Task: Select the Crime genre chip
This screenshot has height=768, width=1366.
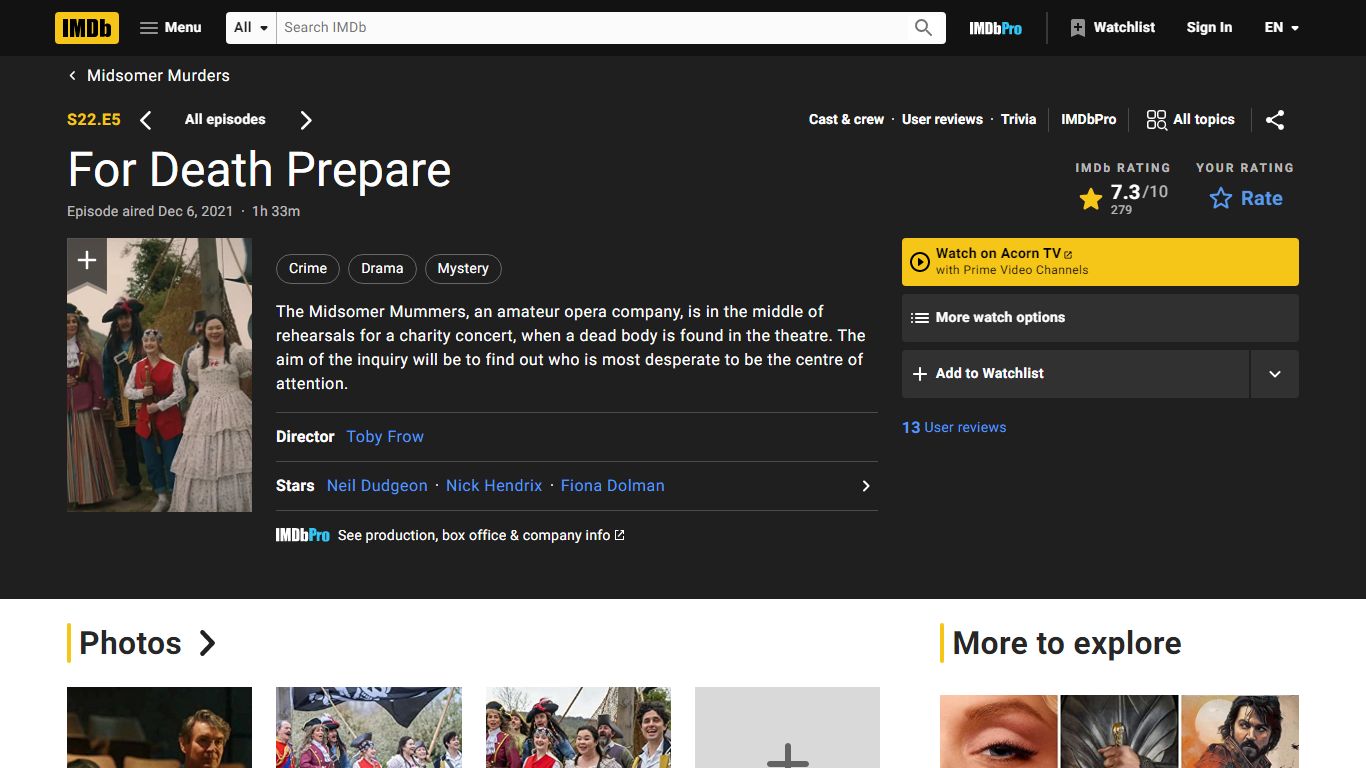Action: (308, 269)
